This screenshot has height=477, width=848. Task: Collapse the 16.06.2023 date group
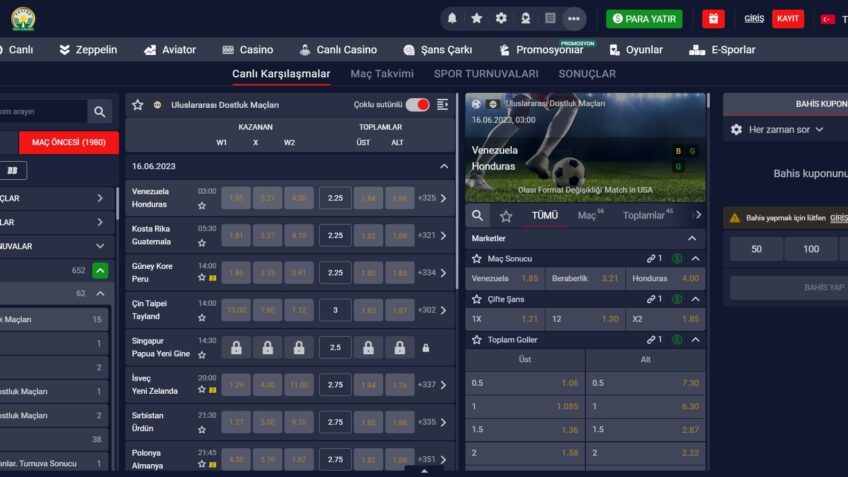point(444,166)
